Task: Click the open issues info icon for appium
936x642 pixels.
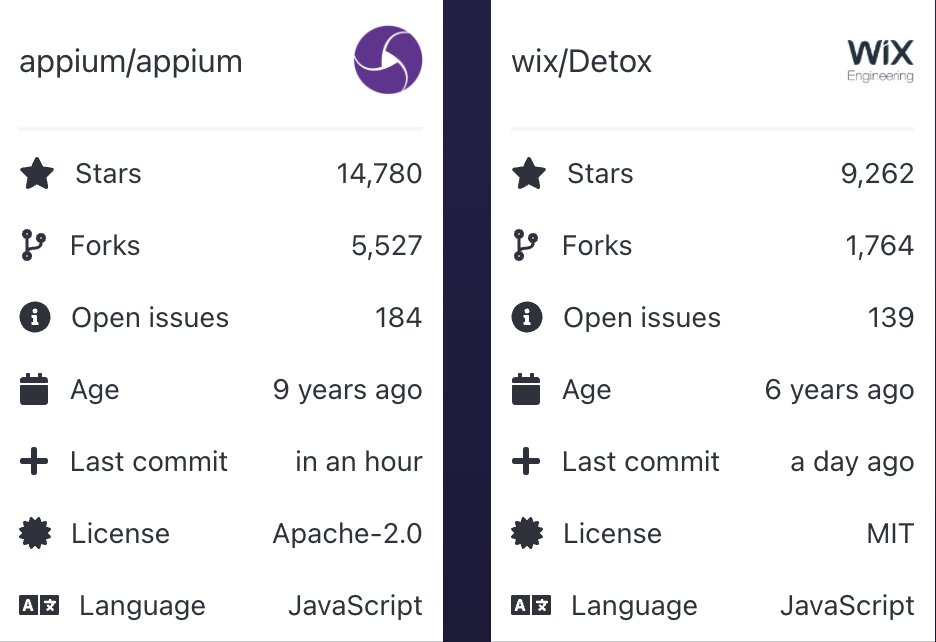Action: click(x=35, y=317)
